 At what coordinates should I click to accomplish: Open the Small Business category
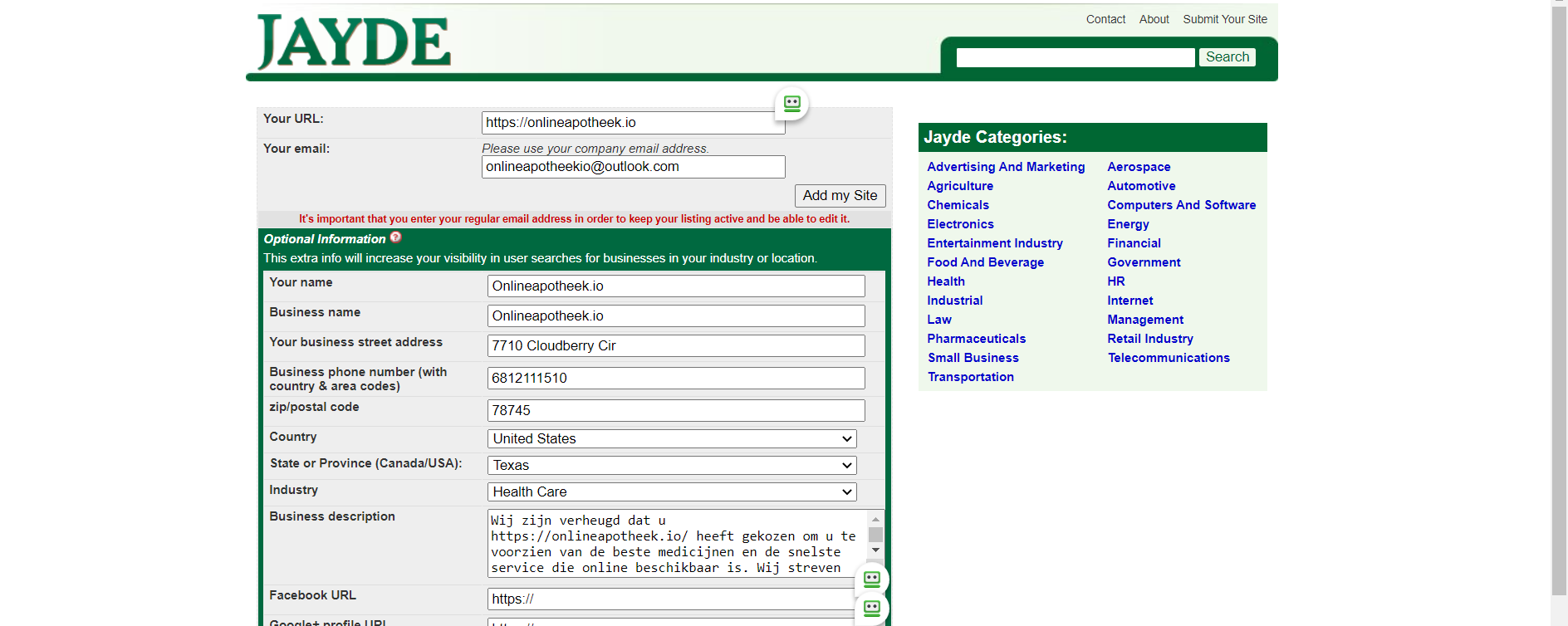(973, 358)
